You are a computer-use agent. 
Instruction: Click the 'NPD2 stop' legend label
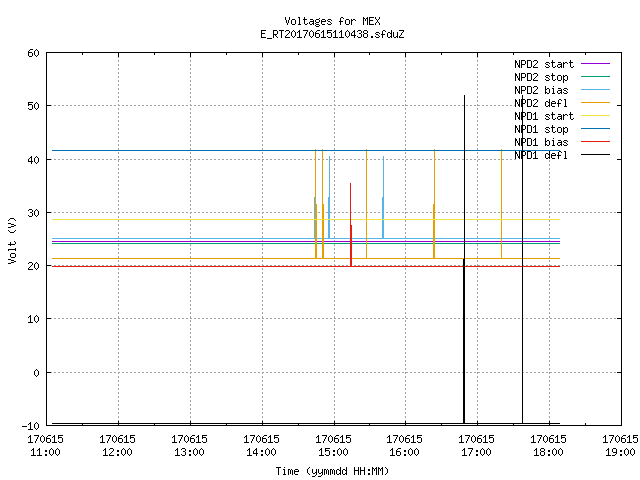[x=541, y=77]
